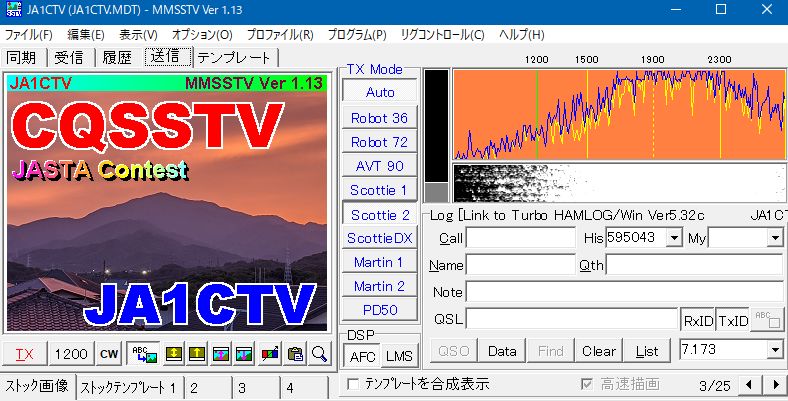Click the magnifying glass icon
Screen dimensions: 788x401
319,354
